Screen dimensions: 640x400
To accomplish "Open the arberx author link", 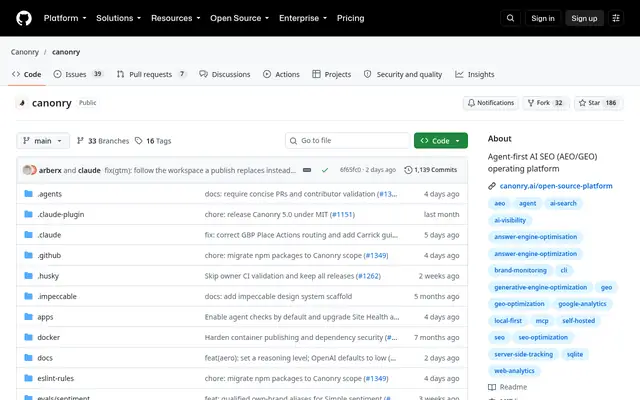I will [x=50, y=170].
